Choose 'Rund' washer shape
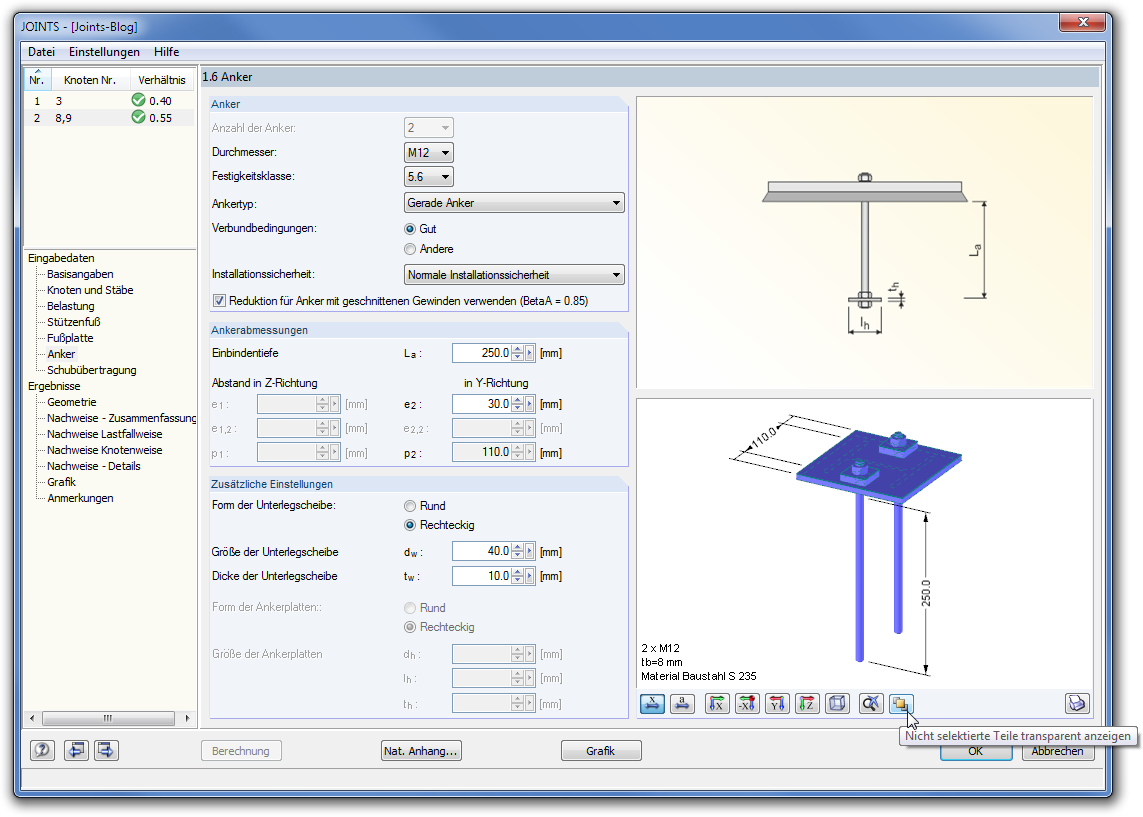The image size is (1143, 817). click(410, 506)
